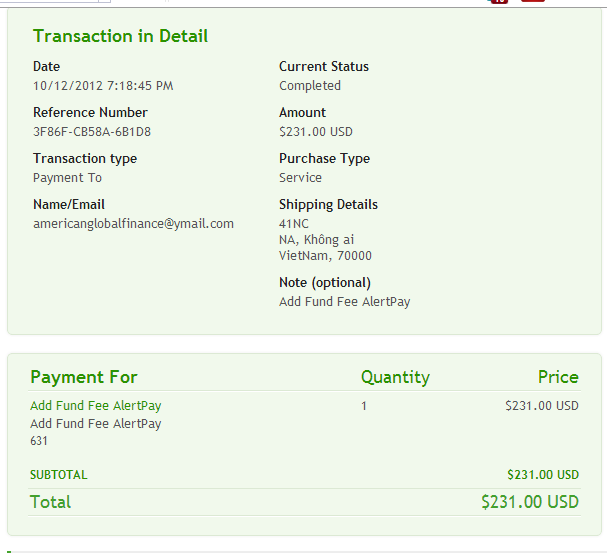Click the note text under Note (optional)

(x=344, y=302)
